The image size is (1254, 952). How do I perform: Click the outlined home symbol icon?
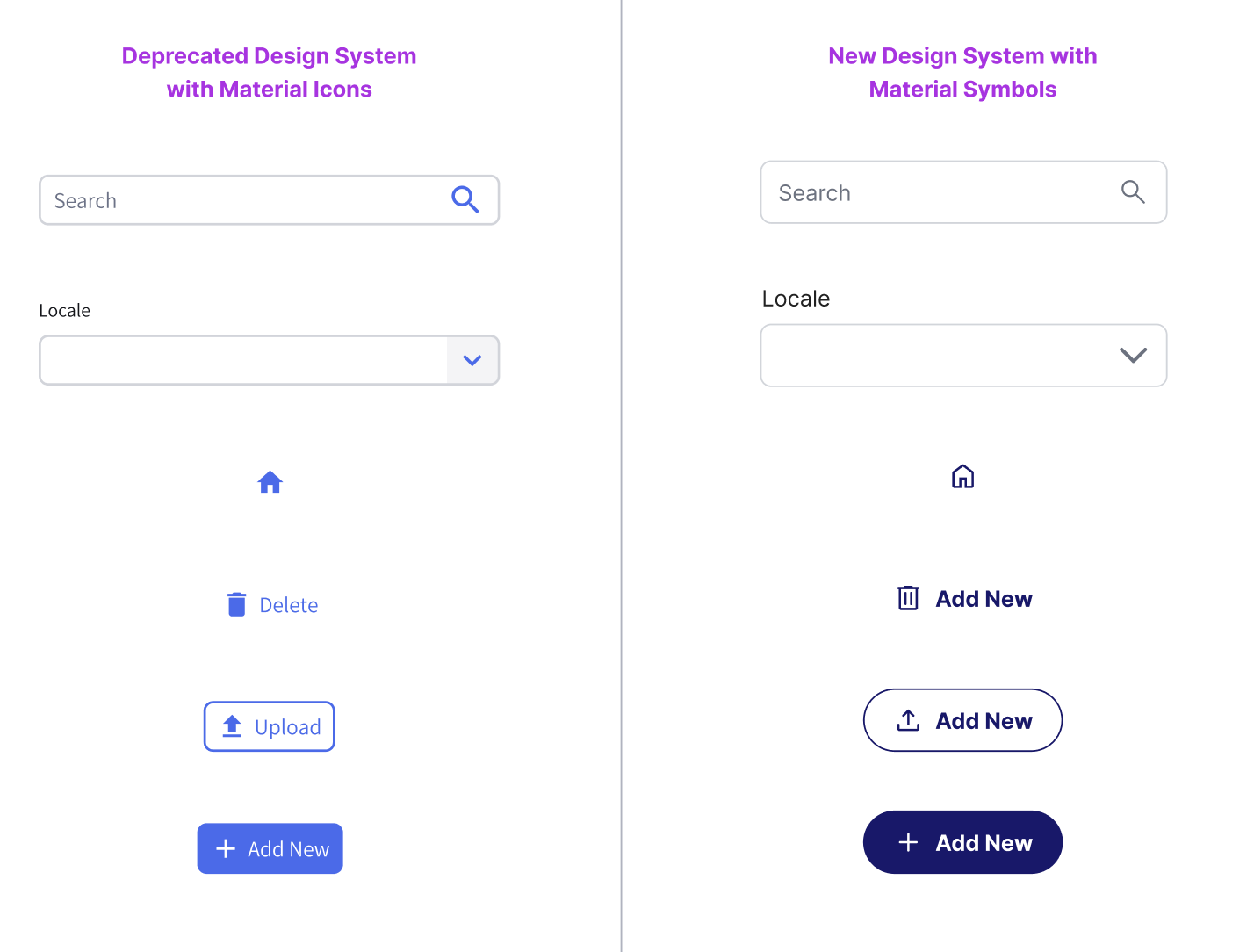tap(962, 477)
